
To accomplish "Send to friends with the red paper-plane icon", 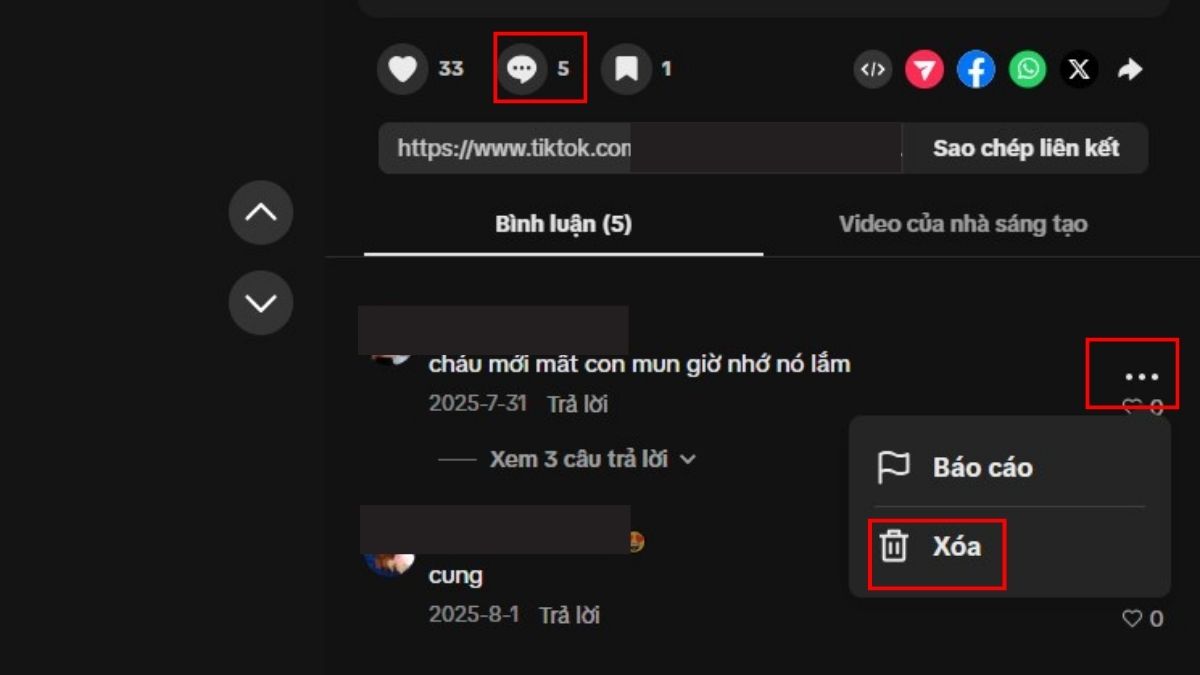I will [925, 70].
